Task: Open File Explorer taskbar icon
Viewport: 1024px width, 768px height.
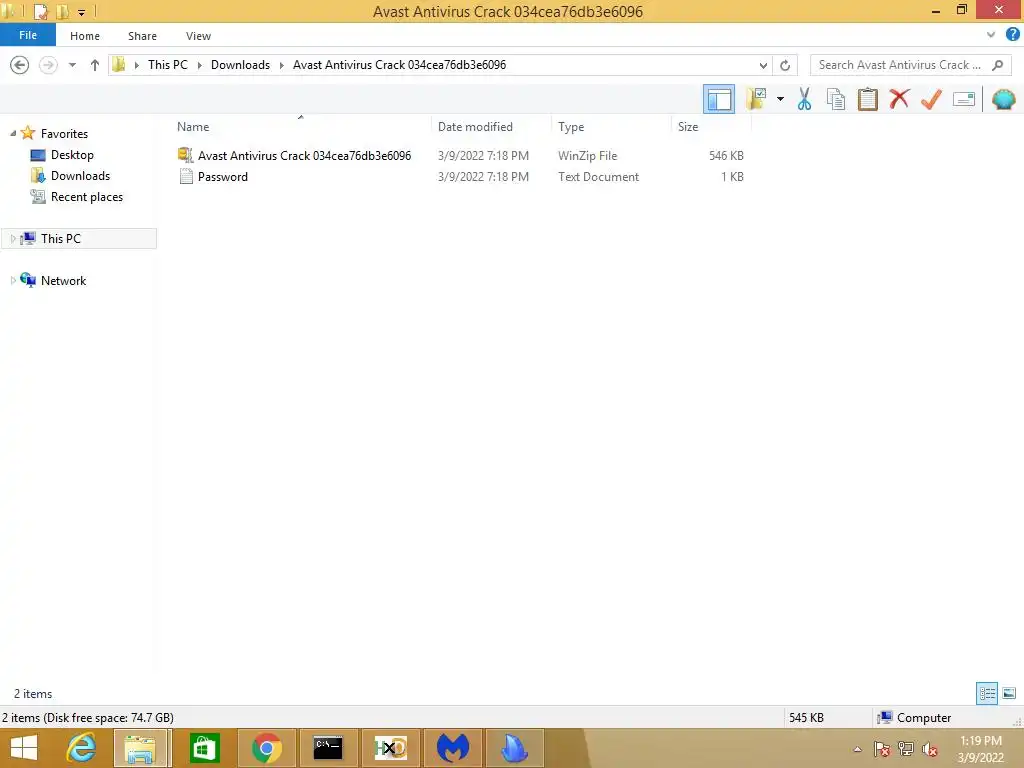Action: tap(141, 748)
